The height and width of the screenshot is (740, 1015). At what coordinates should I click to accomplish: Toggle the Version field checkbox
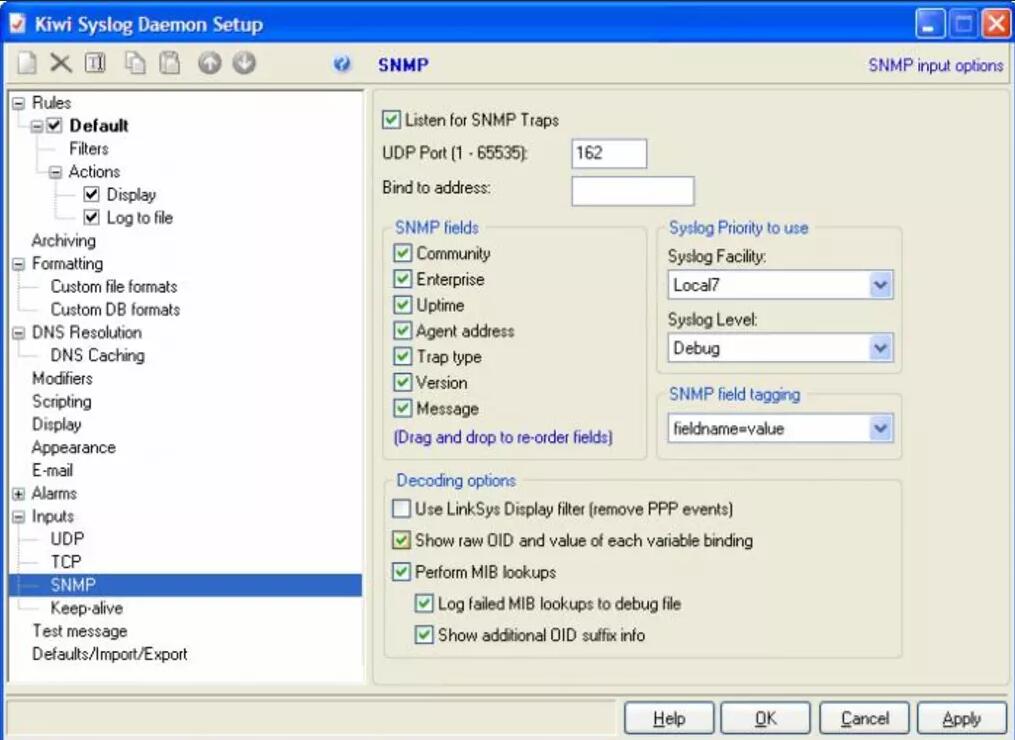pyautogui.click(x=403, y=382)
